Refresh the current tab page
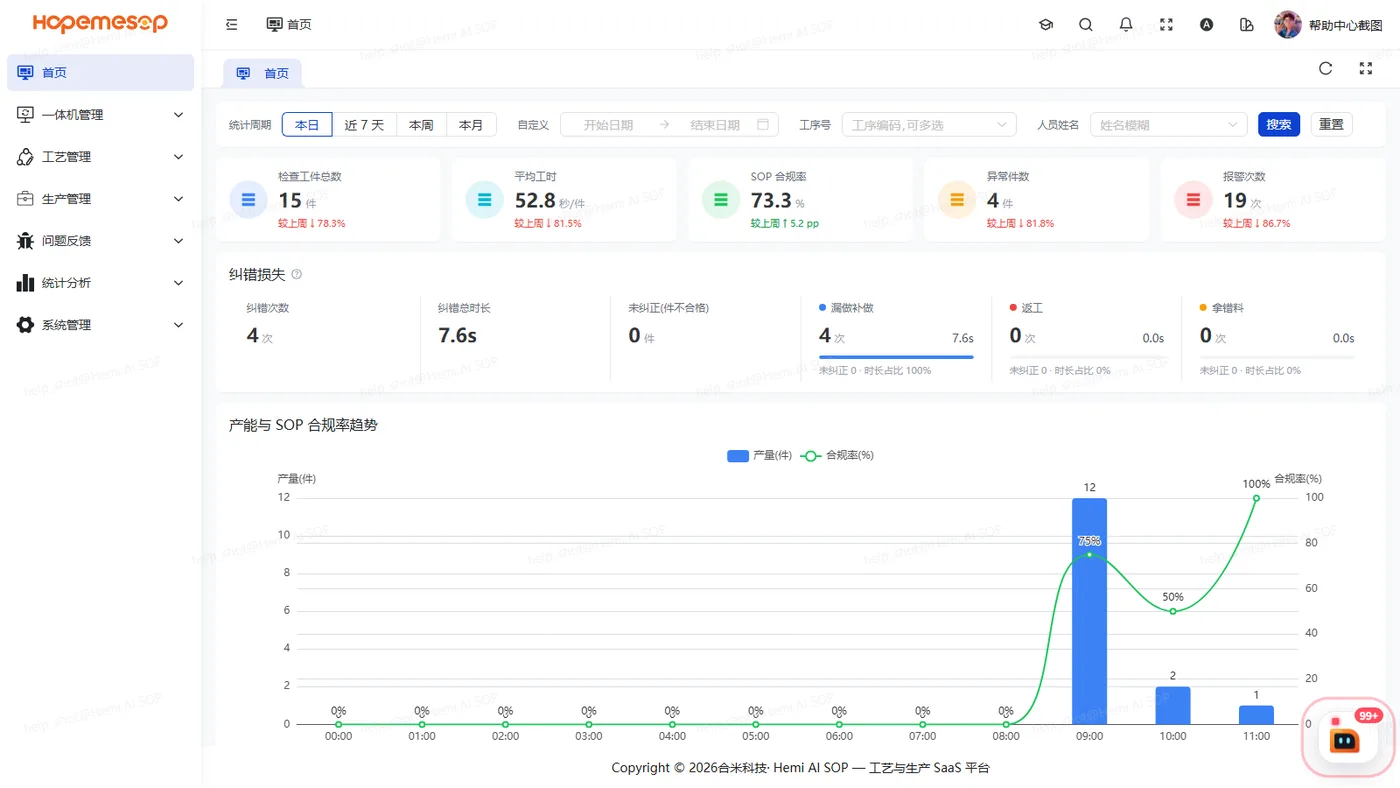Viewport: 1400px width, 788px height. tap(1326, 68)
